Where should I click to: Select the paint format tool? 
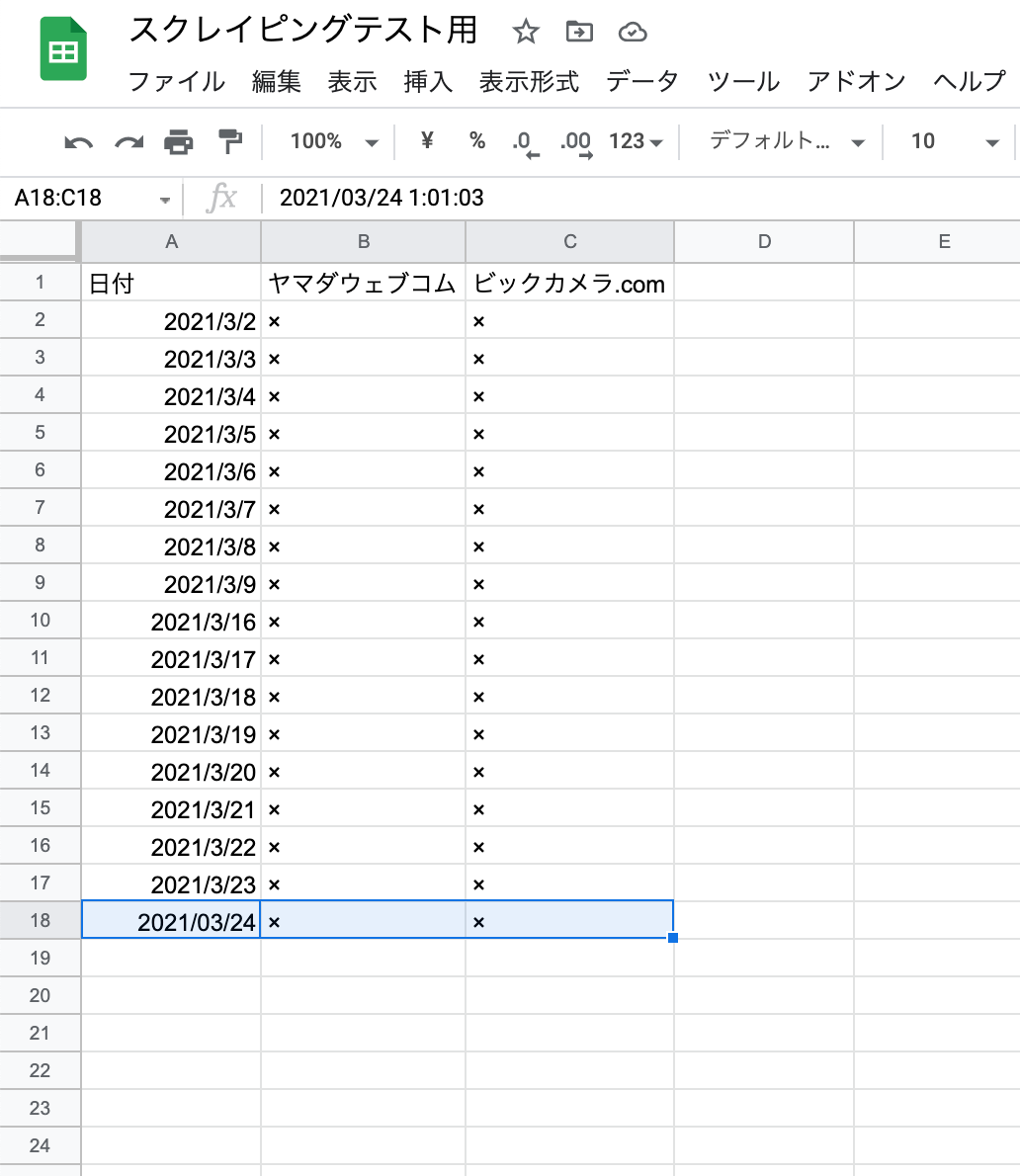pos(229,141)
